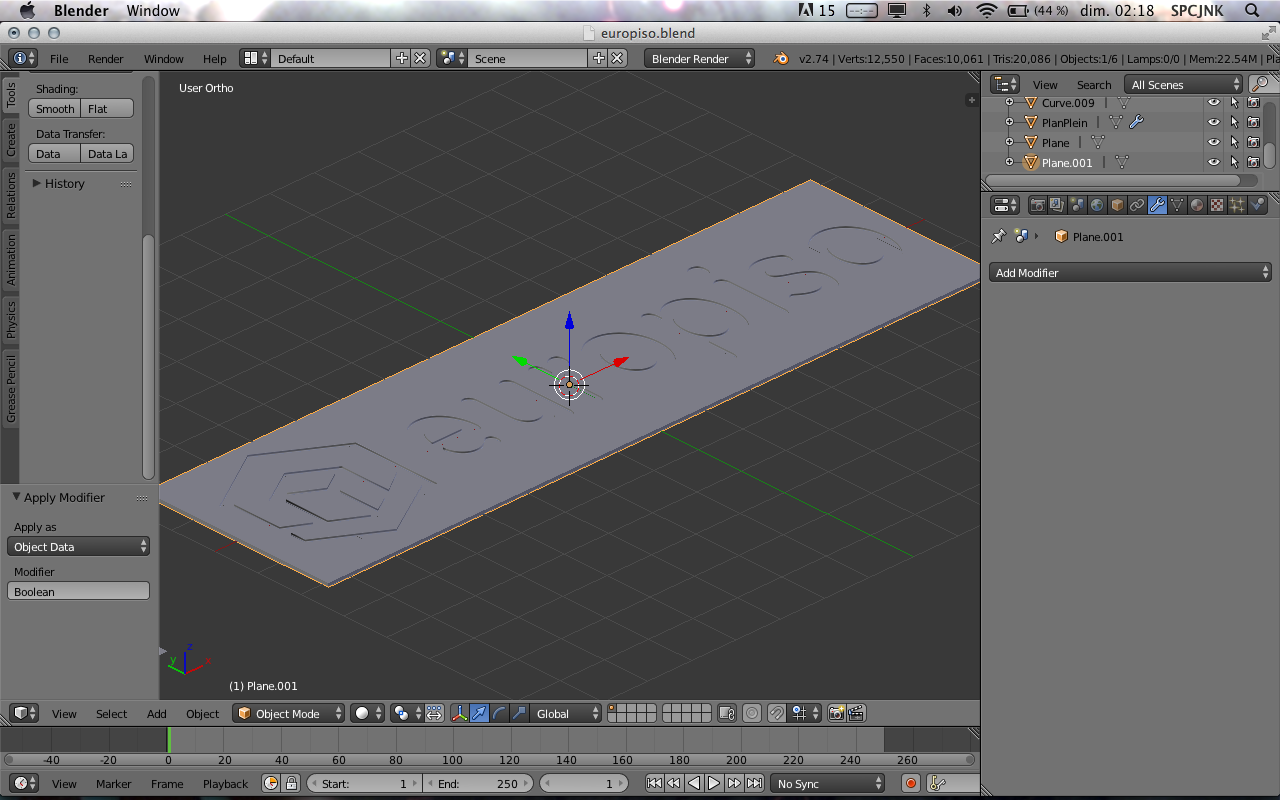Toggle auto keyframe record button in timeline
The image size is (1280, 800).
(x=910, y=784)
